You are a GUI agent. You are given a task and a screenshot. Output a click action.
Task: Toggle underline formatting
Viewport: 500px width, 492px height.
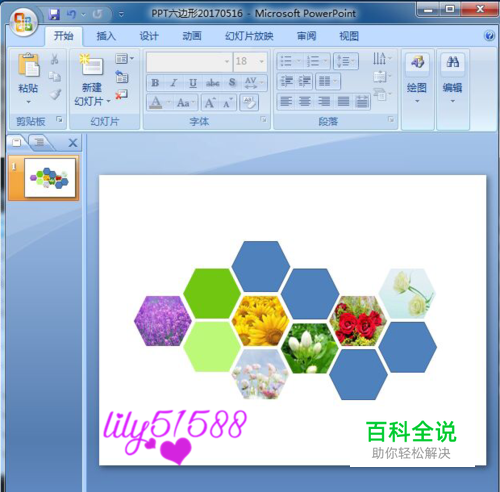coord(193,83)
